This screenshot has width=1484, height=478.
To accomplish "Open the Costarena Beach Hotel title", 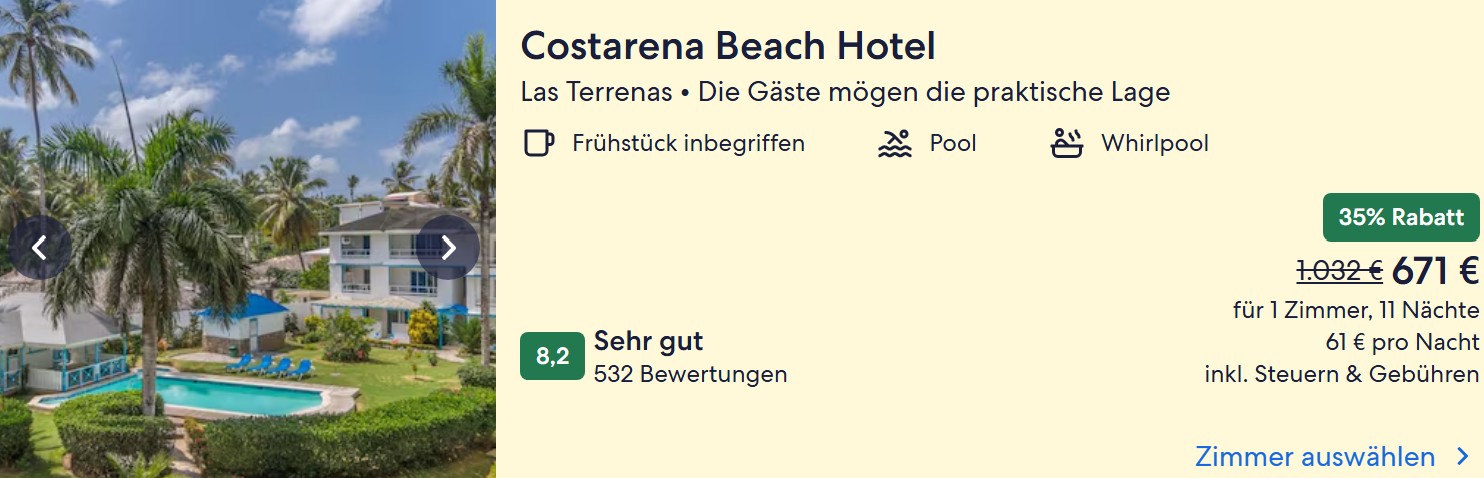I will [728, 46].
